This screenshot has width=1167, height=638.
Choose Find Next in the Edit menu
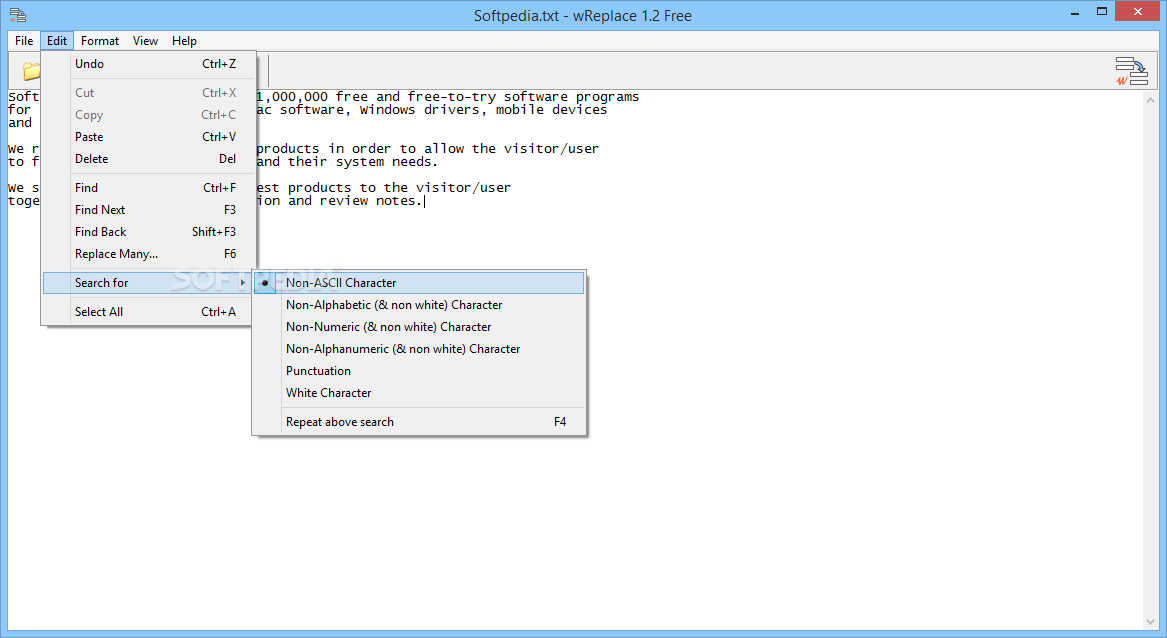point(149,210)
